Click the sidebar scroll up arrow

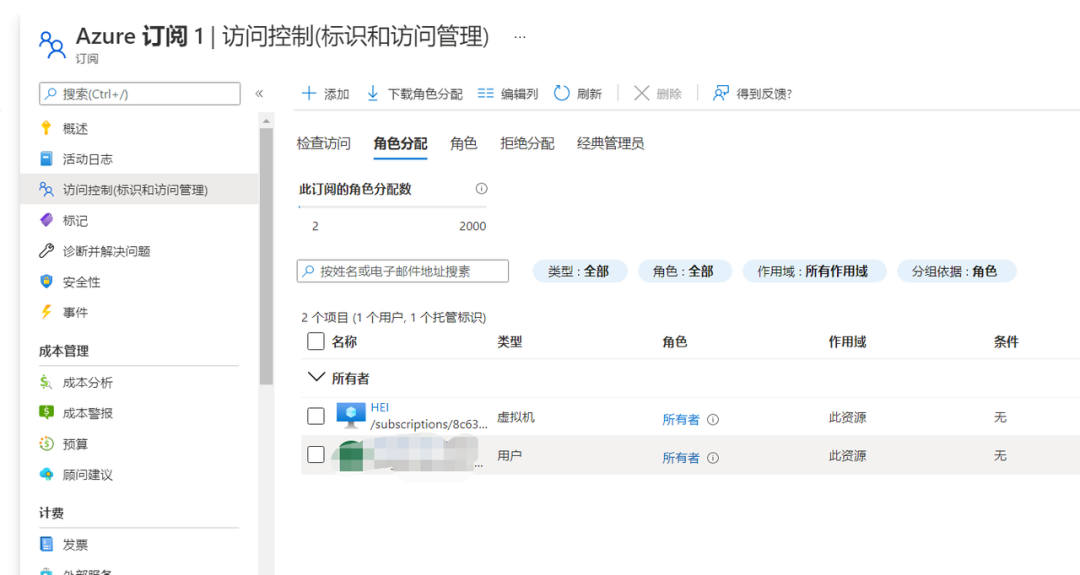click(x=267, y=121)
